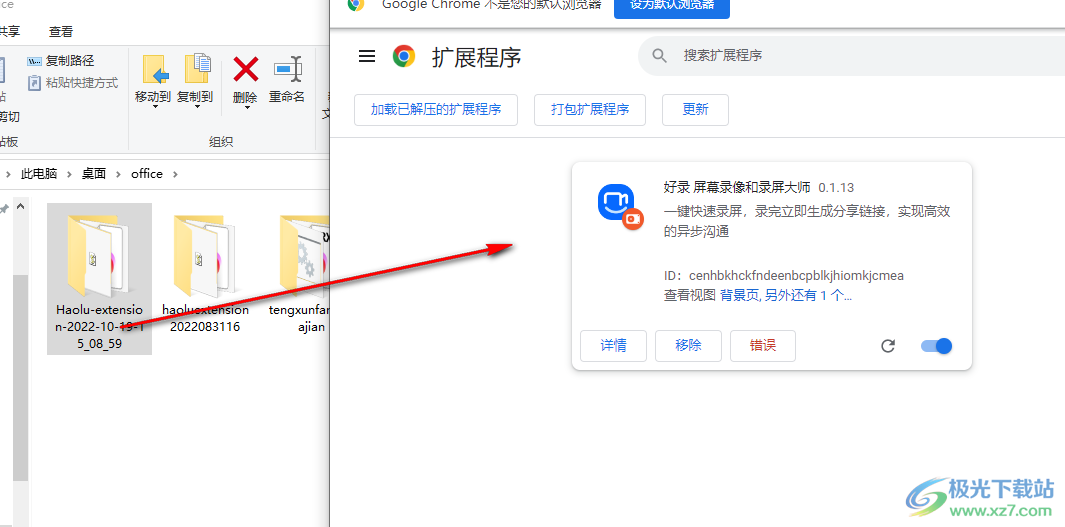Click the 剪切 command in Explorer ribbon
This screenshot has width=1065, height=527.
coord(9,116)
